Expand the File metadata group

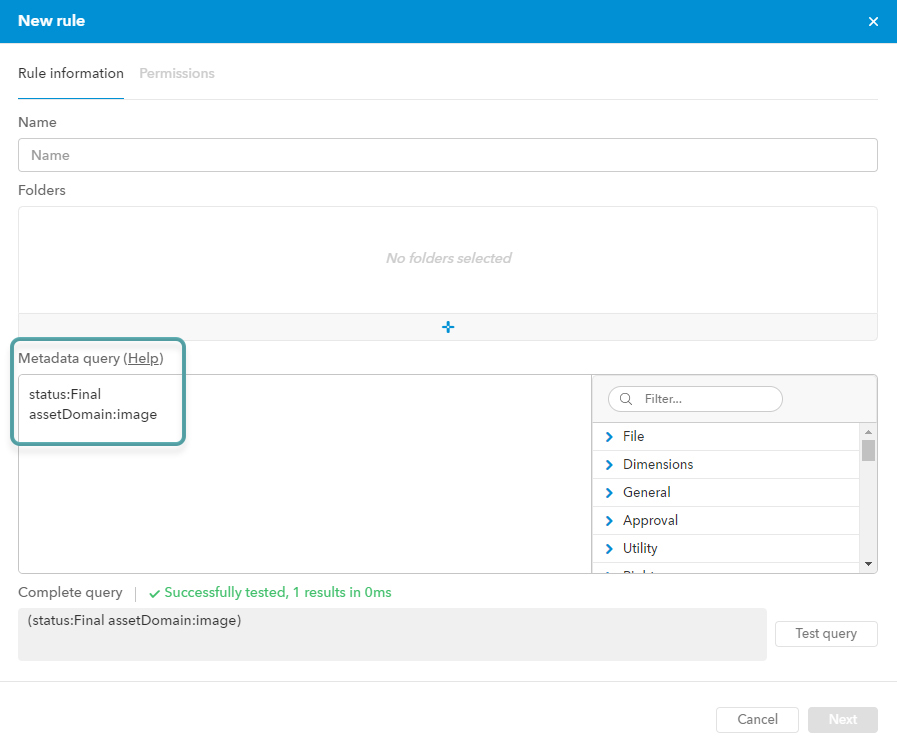click(x=609, y=437)
